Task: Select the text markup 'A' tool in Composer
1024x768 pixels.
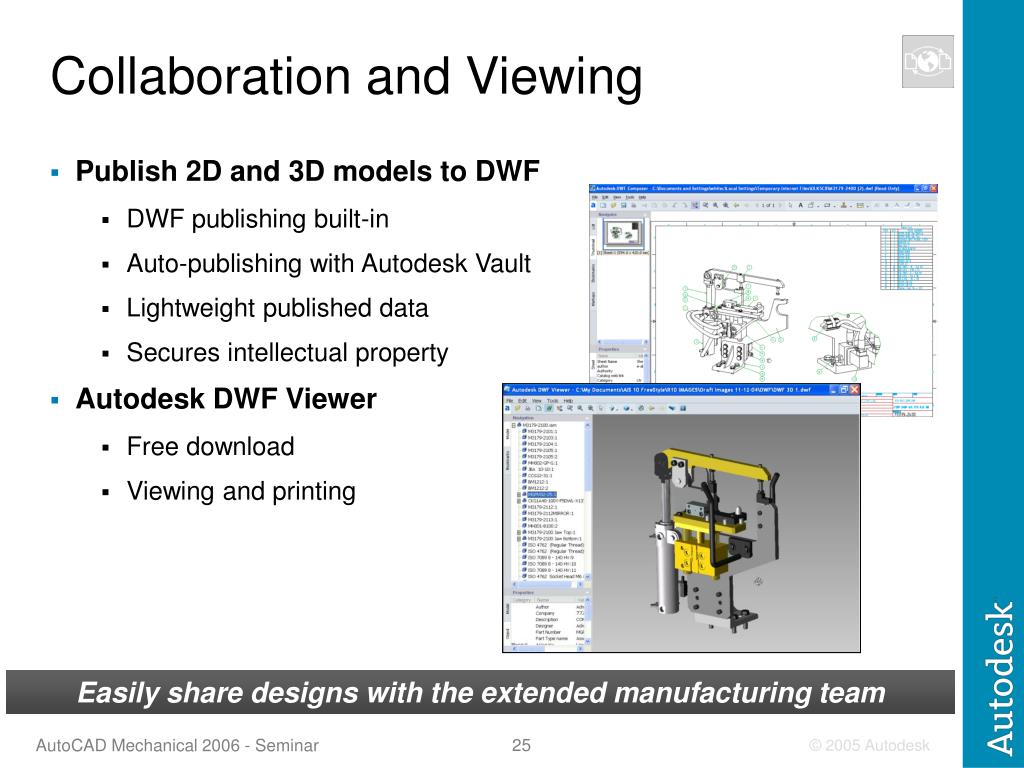Action: point(801,205)
